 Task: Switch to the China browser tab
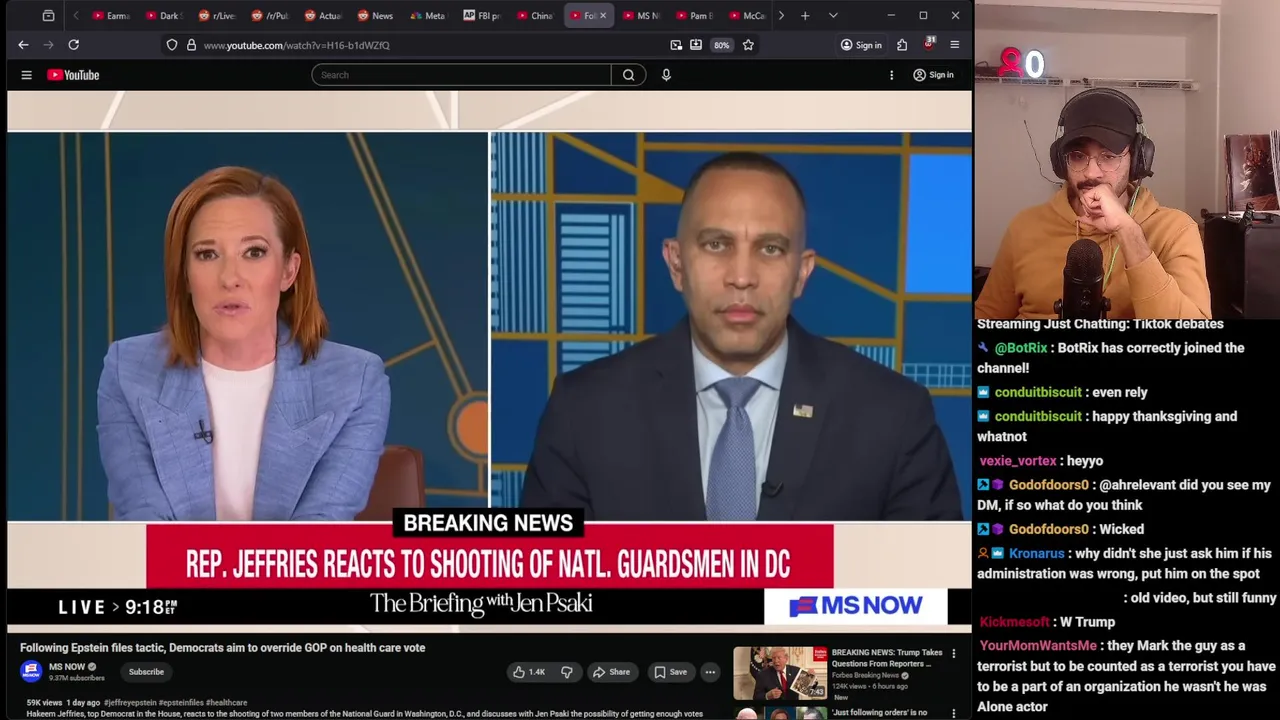click(x=535, y=16)
